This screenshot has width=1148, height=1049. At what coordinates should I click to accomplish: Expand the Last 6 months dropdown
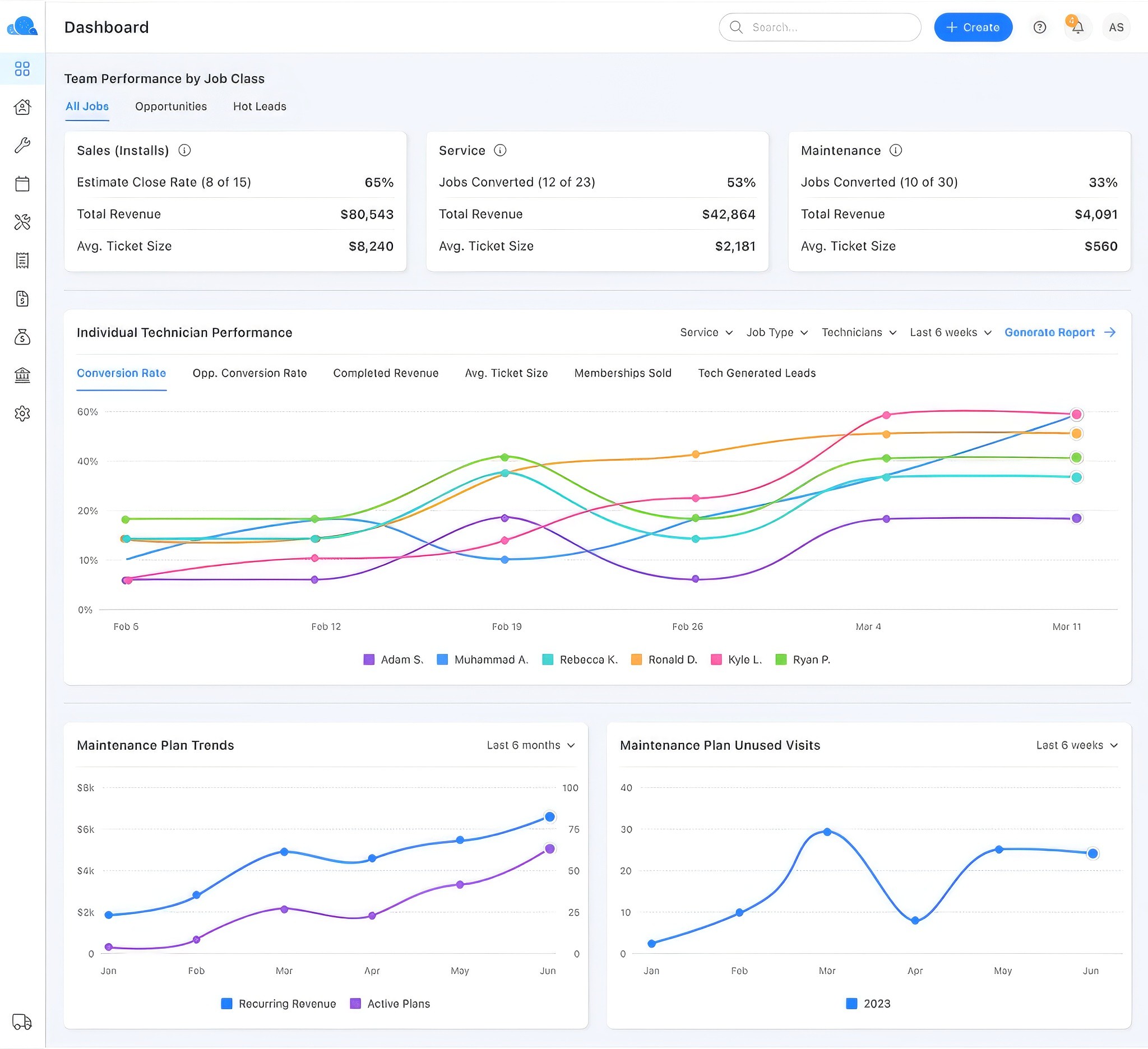(x=530, y=745)
